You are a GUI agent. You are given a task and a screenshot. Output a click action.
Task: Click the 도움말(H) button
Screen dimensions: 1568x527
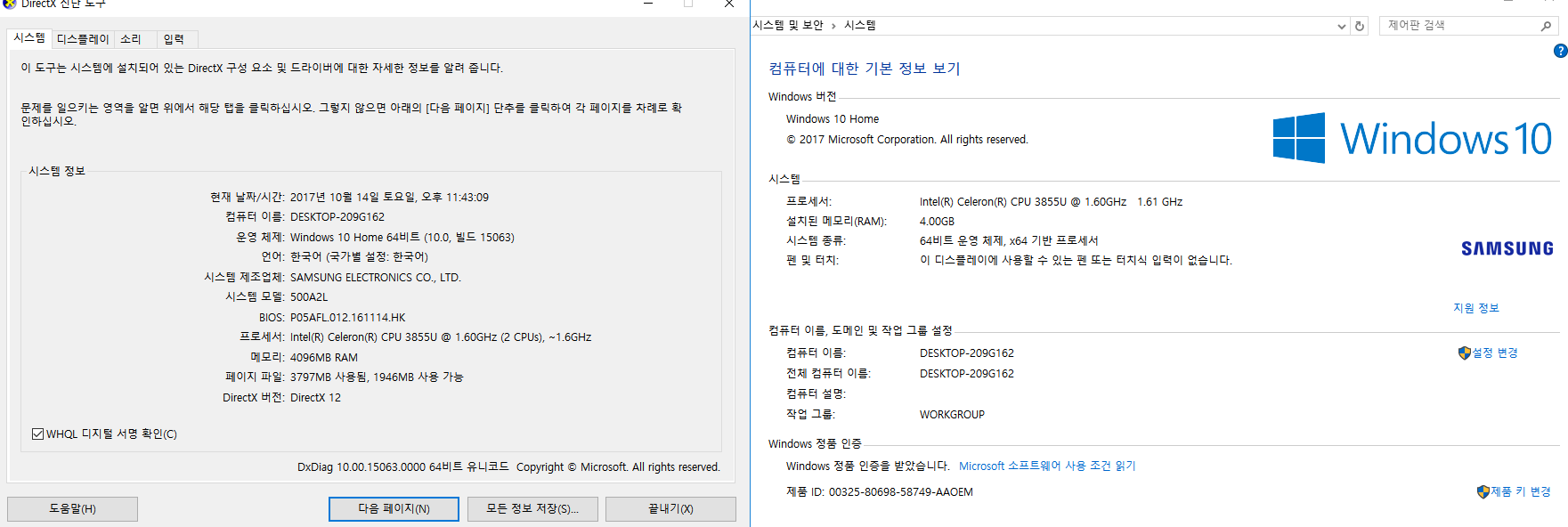72,509
